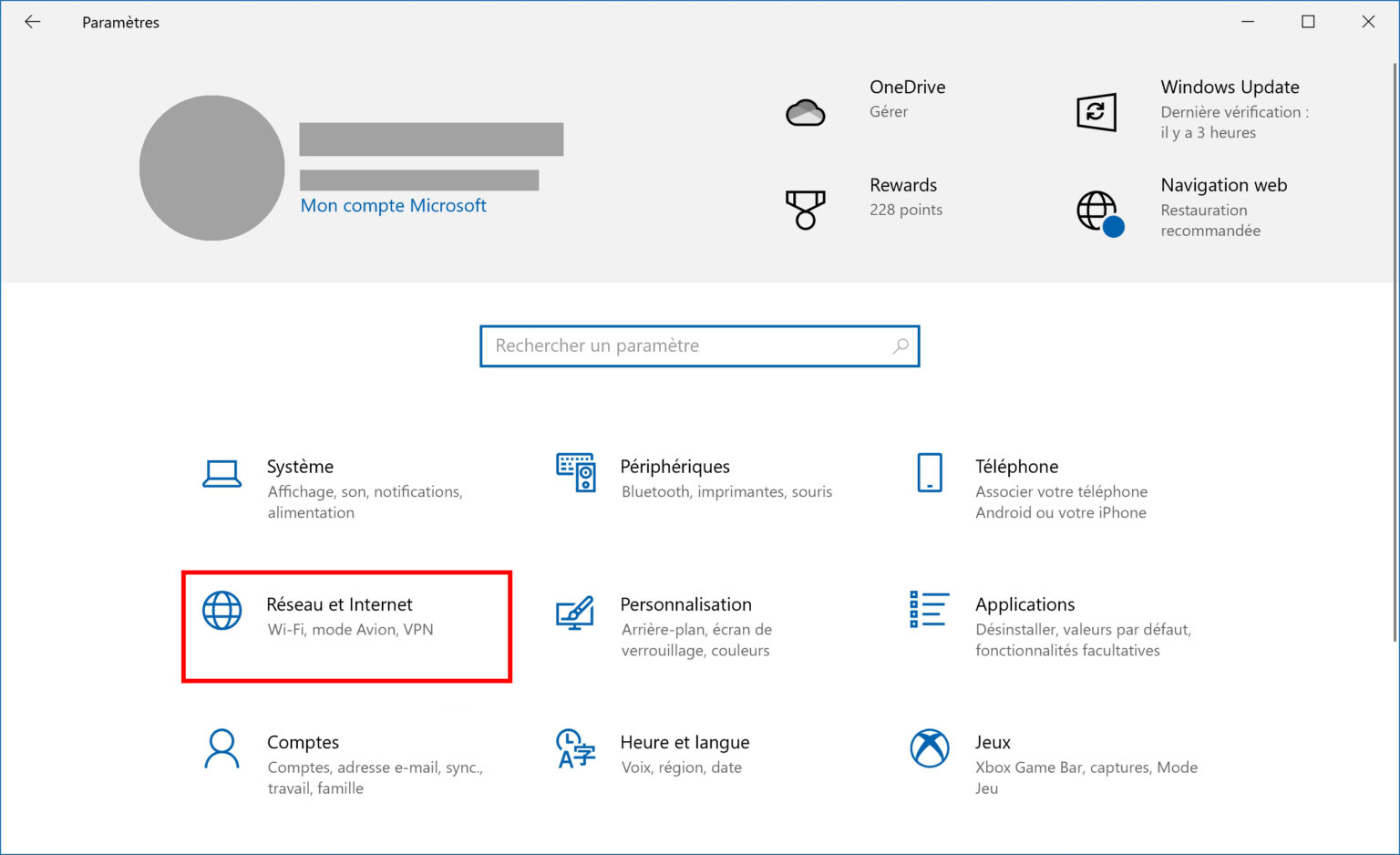Click the OneDrive cloud icon
1400x855 pixels.
coord(806,111)
